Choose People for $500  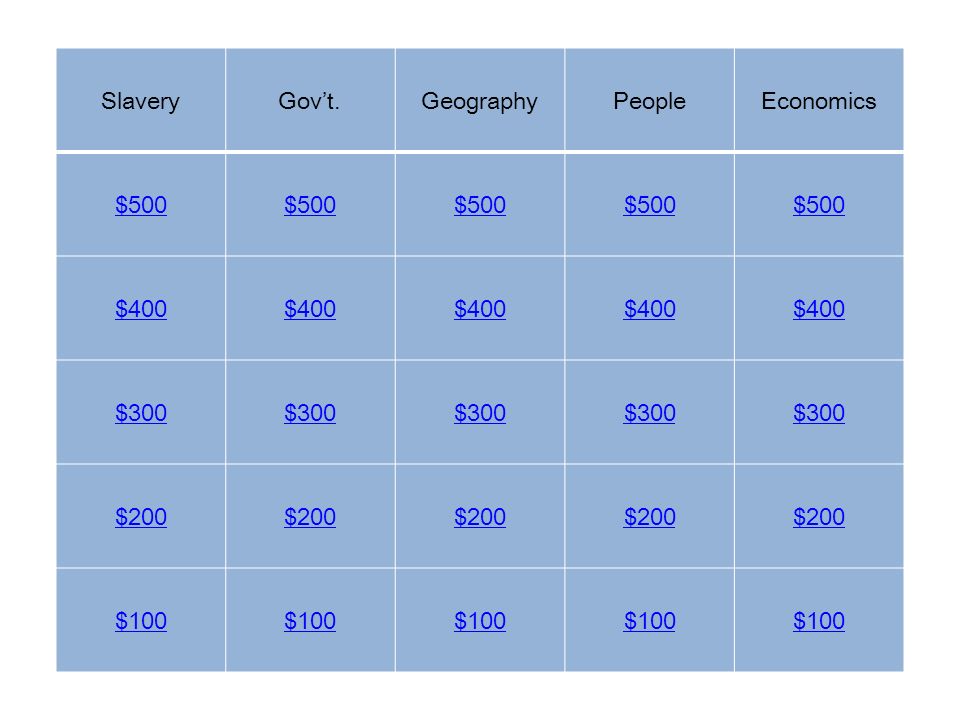click(650, 204)
